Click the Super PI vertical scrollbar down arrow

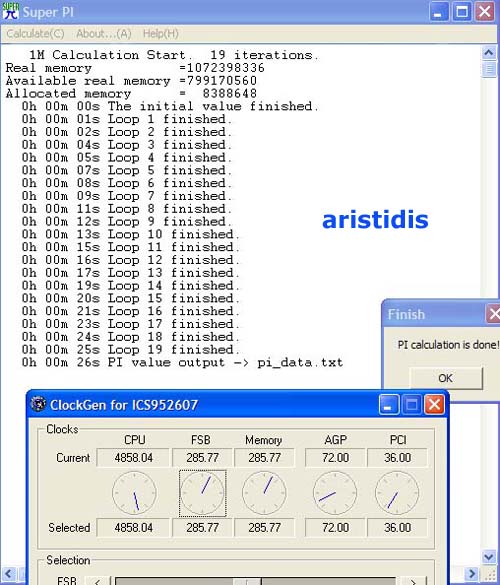pyautogui.click(x=488, y=557)
